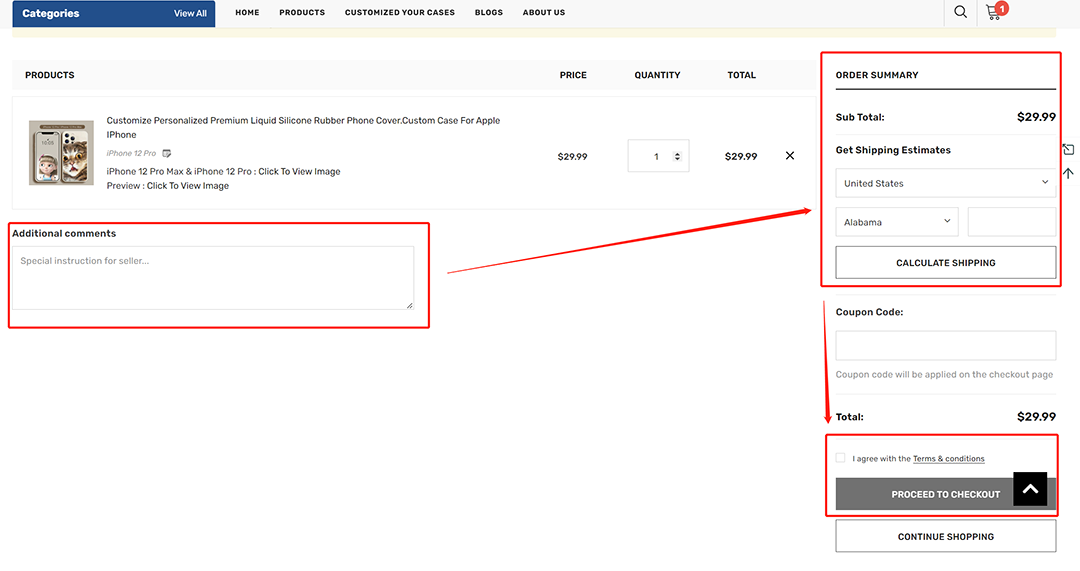Open the search magnifier icon
1080x571 pixels.
pos(960,12)
